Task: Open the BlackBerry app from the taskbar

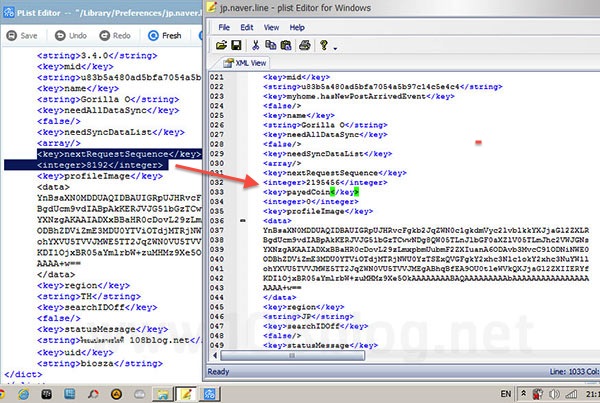Action: (x=47, y=394)
